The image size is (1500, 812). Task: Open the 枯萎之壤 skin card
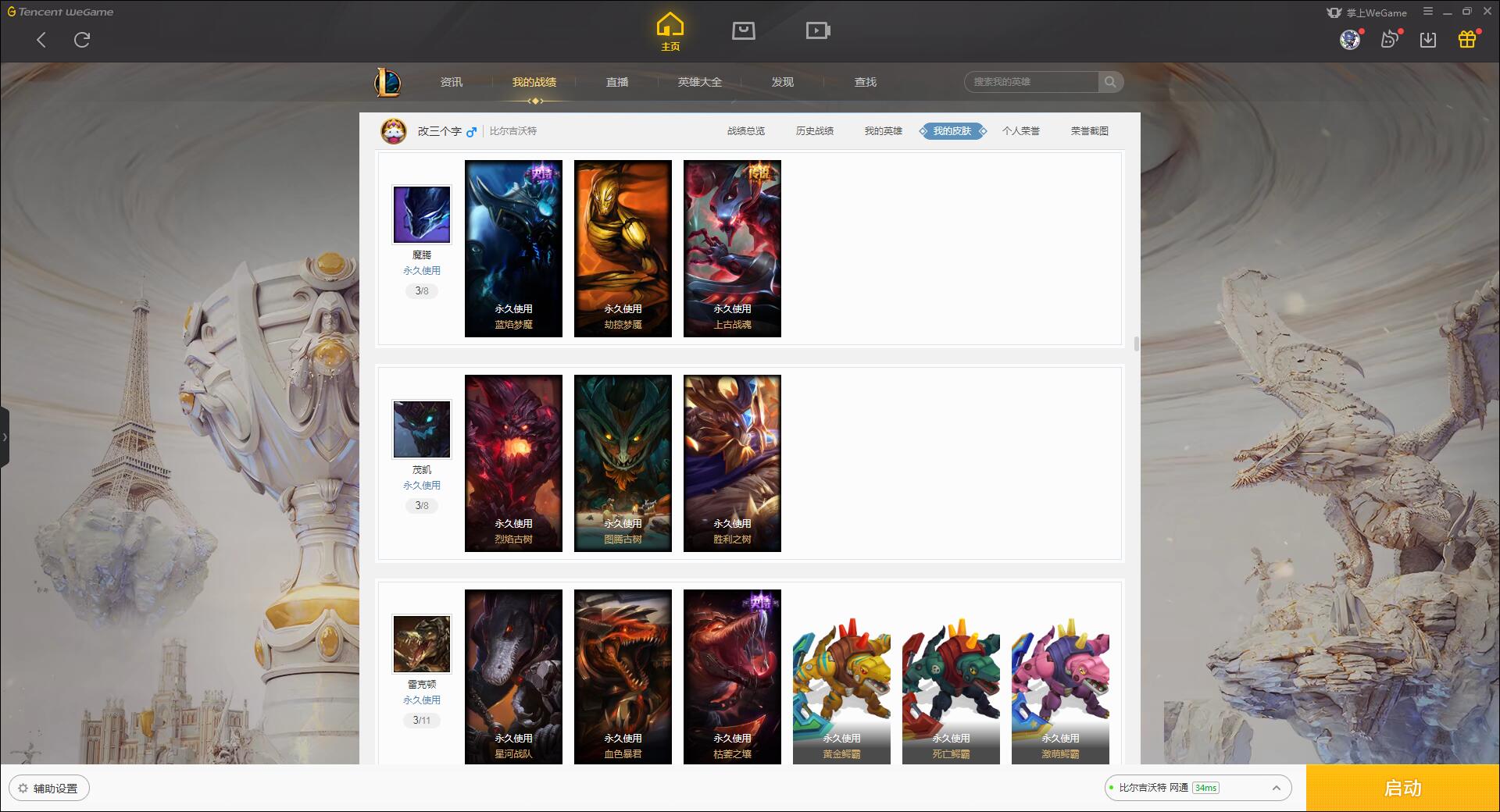pyautogui.click(x=732, y=677)
